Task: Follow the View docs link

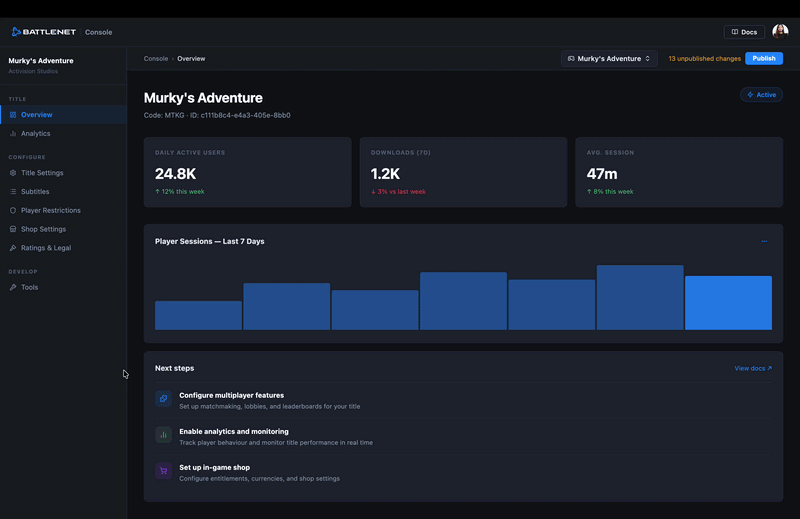Action: [753, 368]
